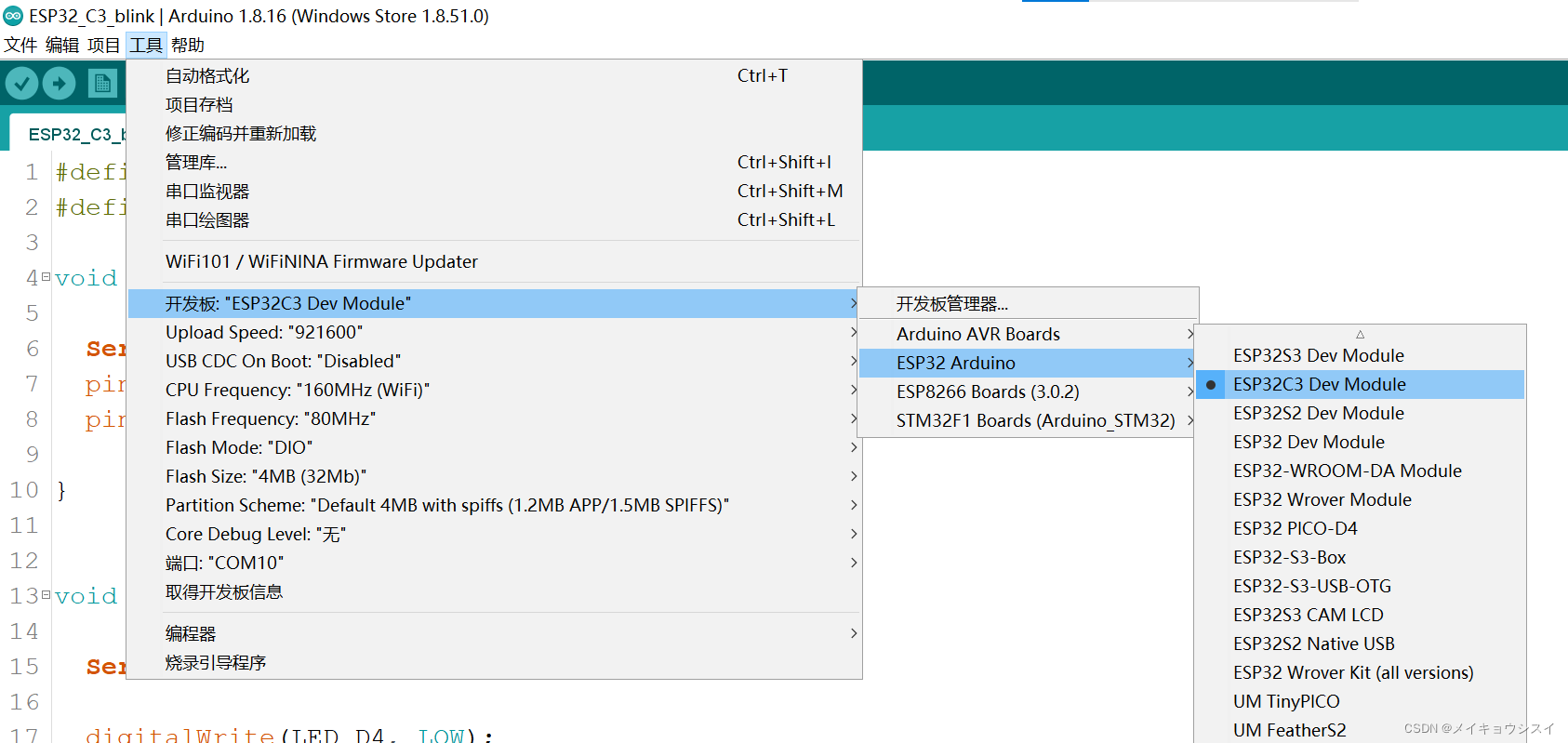Select 修正编码并重新加载 entry
Image resolution: width=1568 pixels, height=743 pixels.
[494, 133]
